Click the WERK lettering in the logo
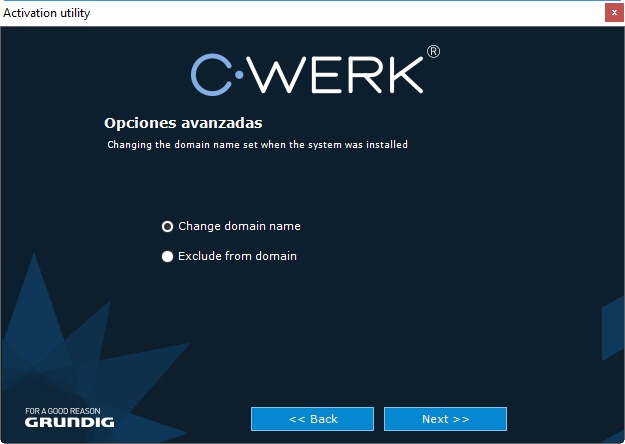Viewport: 625px width, 444px height. [342, 76]
